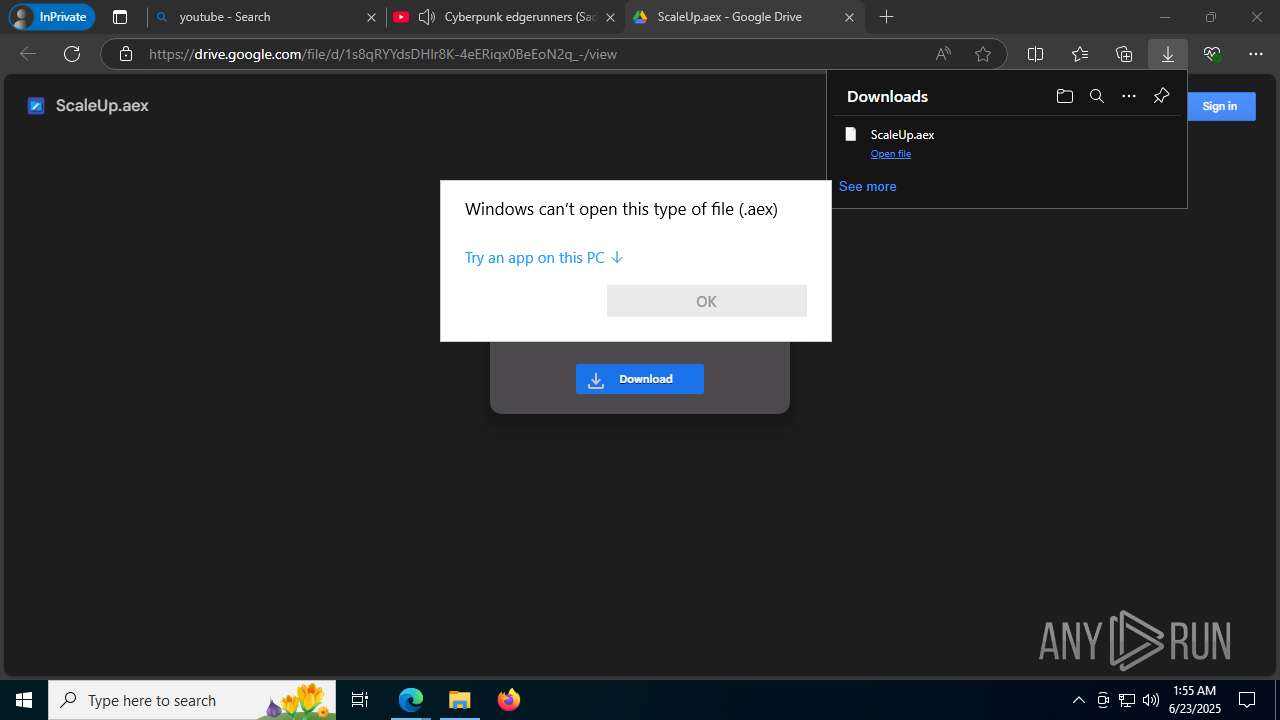The image size is (1280, 720).
Task: Open the Read aloud feature
Action: tap(943, 54)
